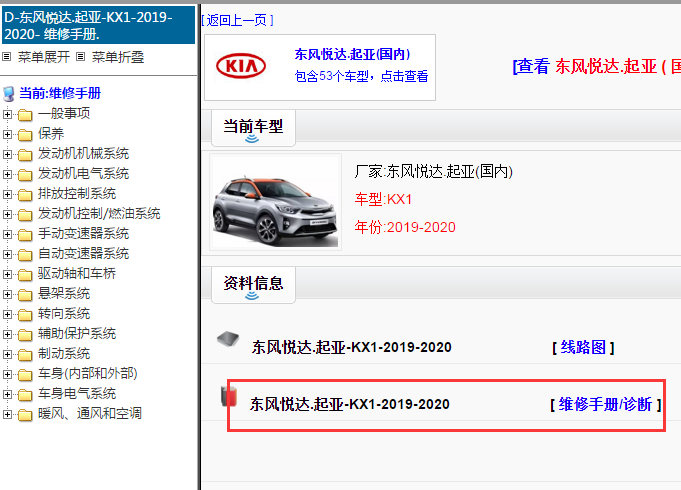Click the folder icon beside 转向系统
Viewport: 681px width, 490px height.
click(25, 315)
